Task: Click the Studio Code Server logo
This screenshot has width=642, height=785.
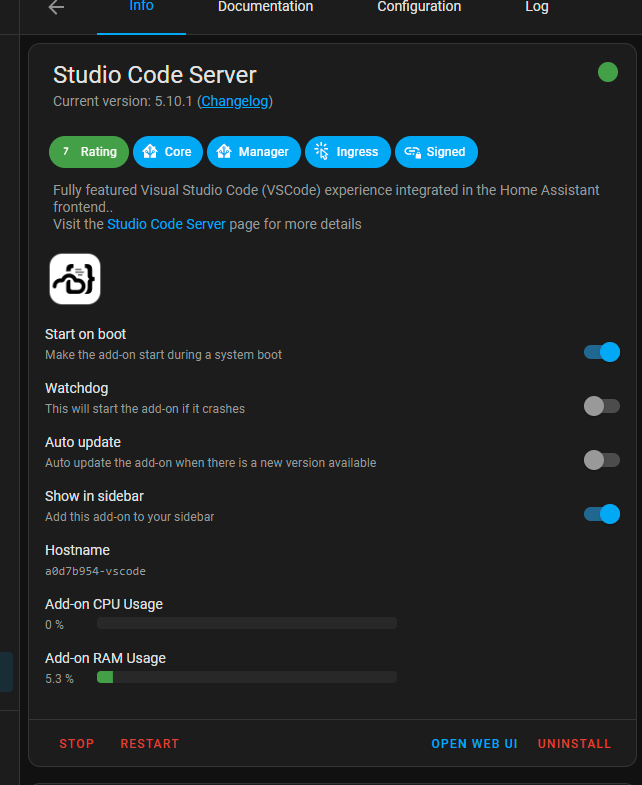Action: point(75,279)
